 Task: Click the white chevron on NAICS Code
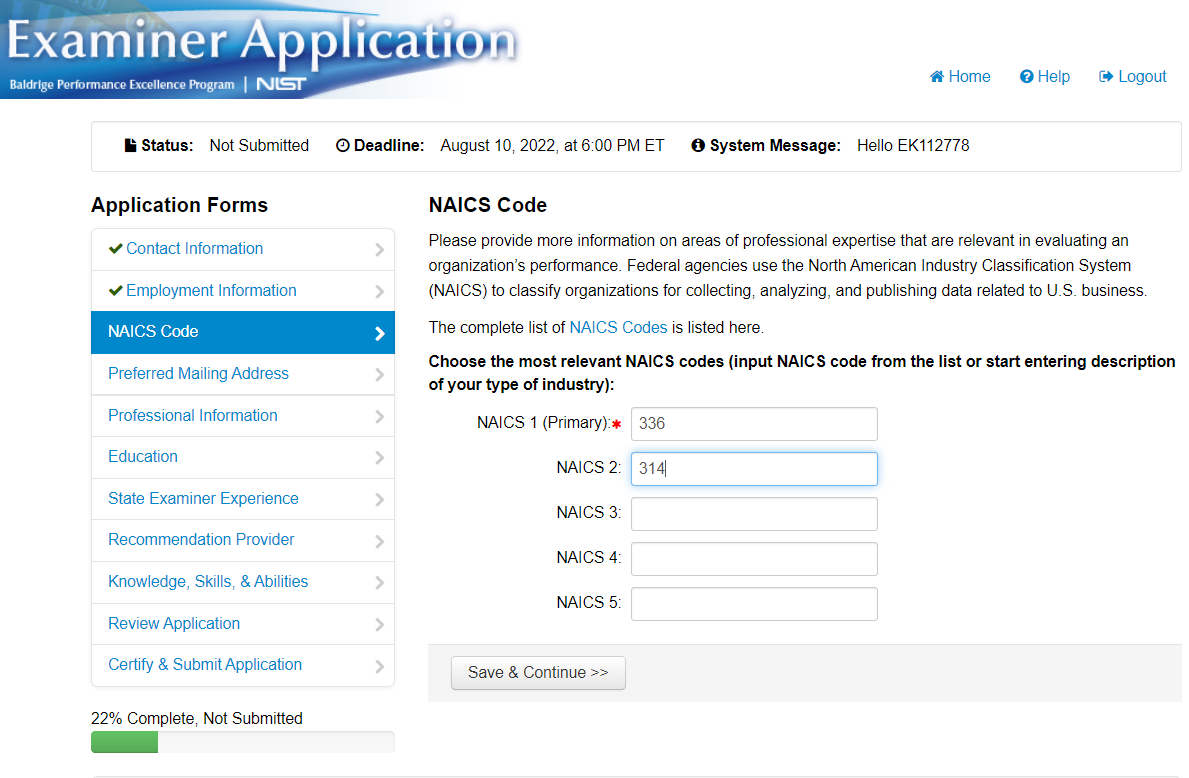[x=379, y=334]
